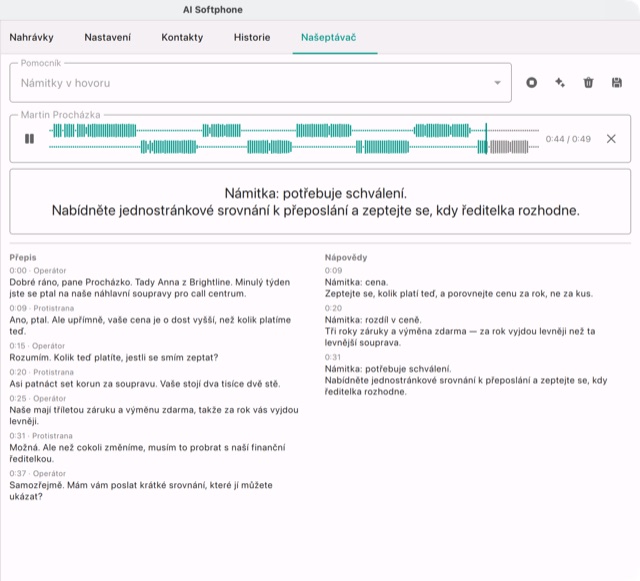The width and height of the screenshot is (640, 581).
Task: Click the AI sparkle generate icon
Action: 560,83
